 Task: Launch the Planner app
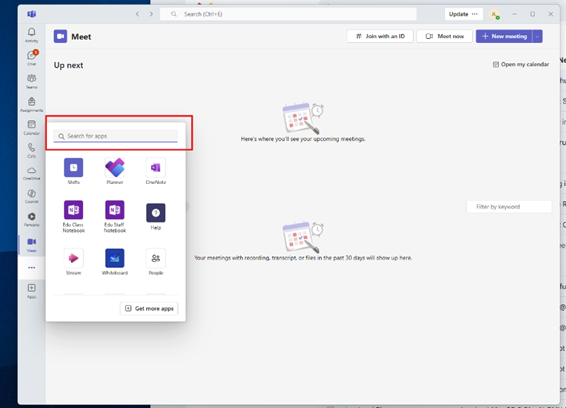(115, 171)
